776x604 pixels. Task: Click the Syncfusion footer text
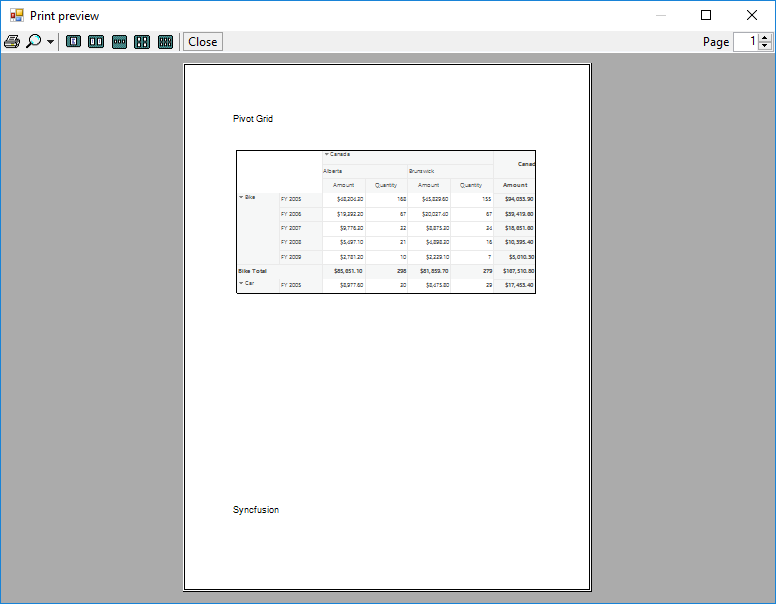click(x=256, y=510)
